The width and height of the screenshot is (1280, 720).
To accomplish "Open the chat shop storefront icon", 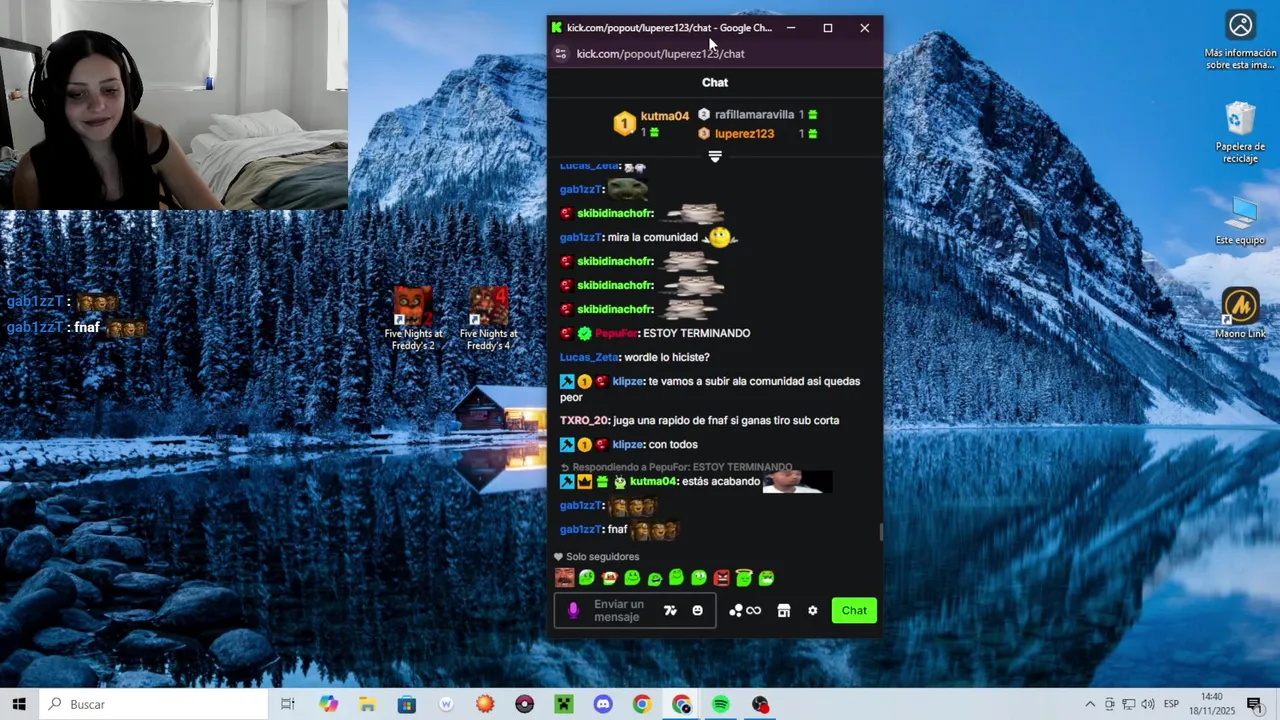I will (x=784, y=610).
